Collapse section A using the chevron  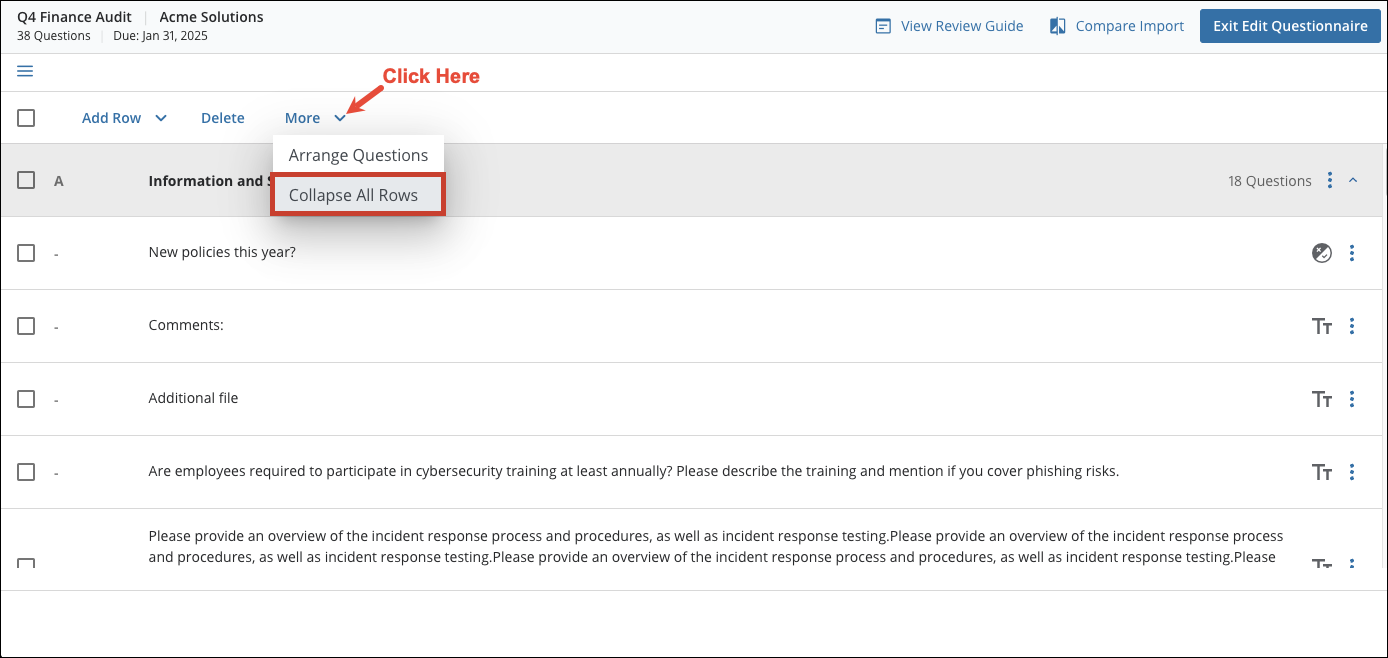point(1353,181)
